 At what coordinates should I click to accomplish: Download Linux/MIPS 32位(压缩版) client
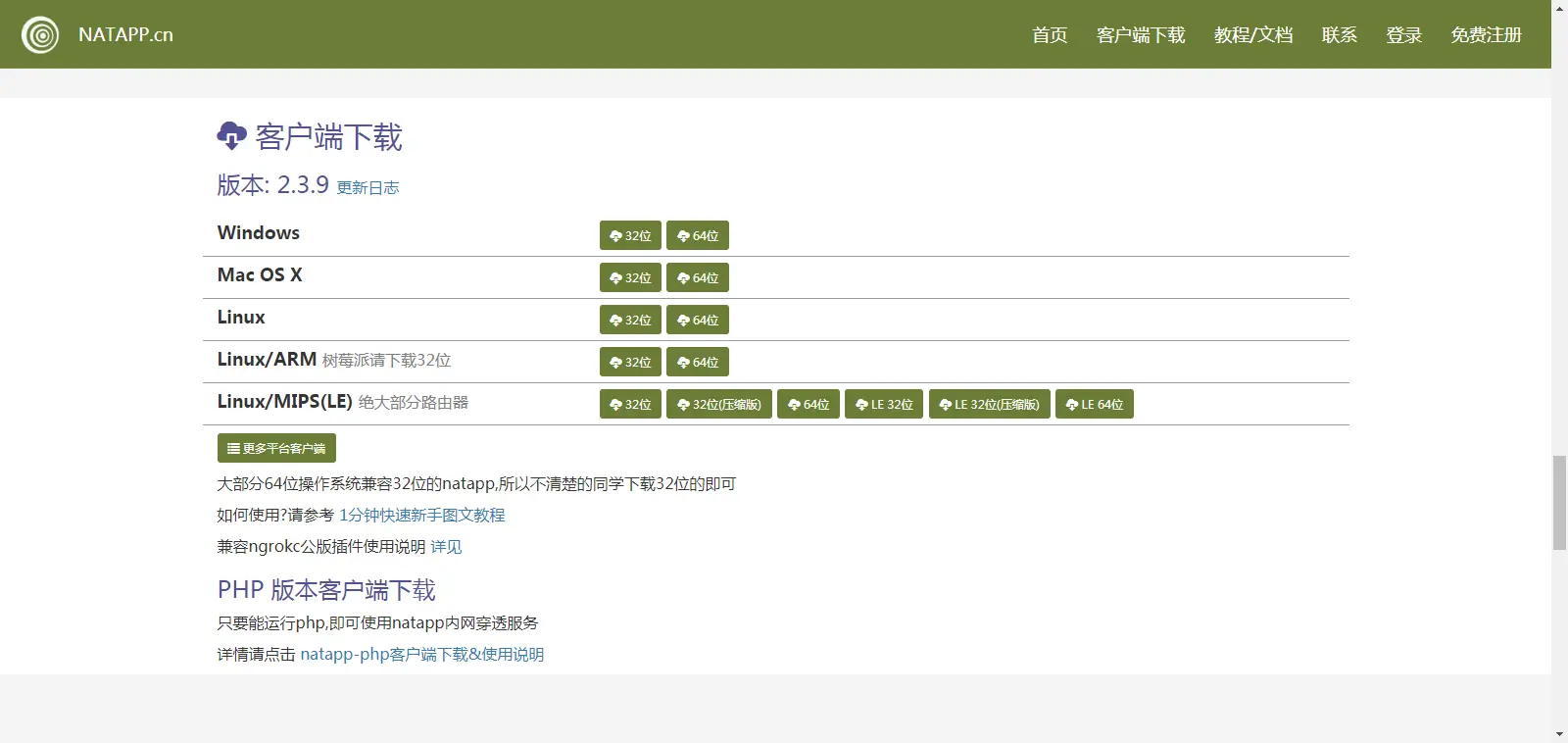click(x=719, y=404)
